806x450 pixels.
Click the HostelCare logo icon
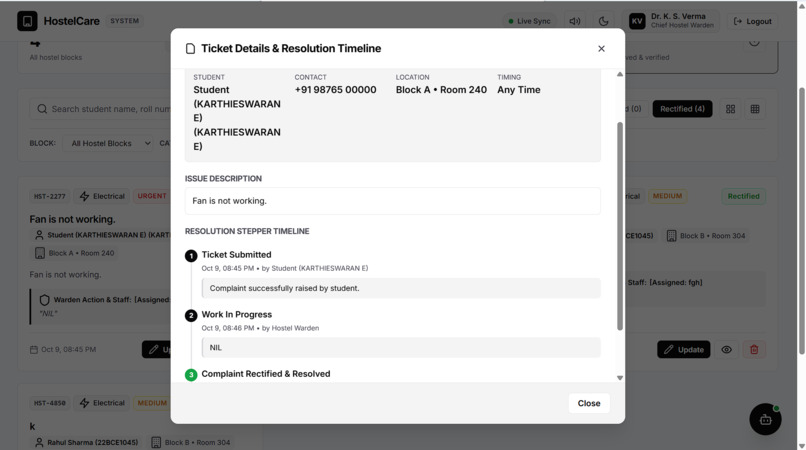(x=27, y=21)
